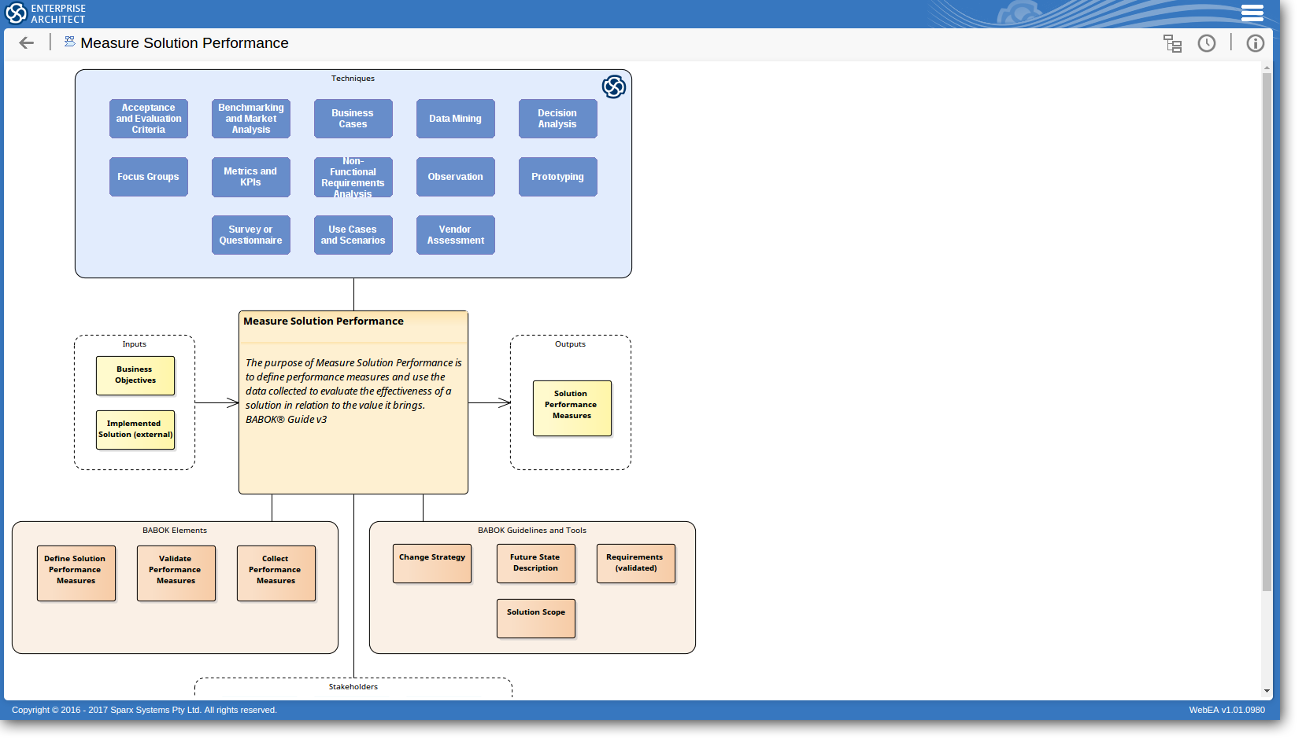
Task: Select the Vendor Assessment technique
Action: coord(455,235)
